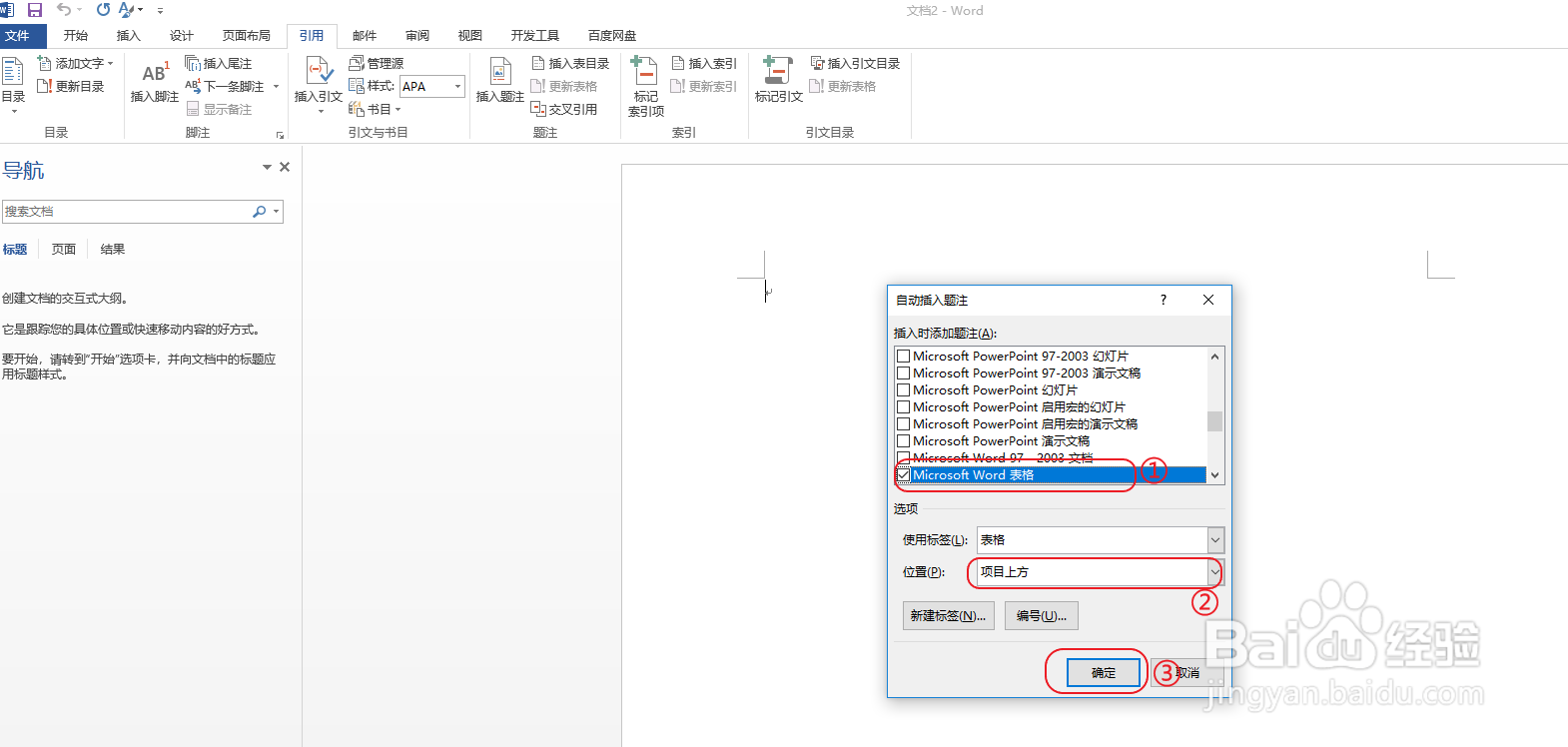The width and height of the screenshot is (1568, 747).
Task: Click Insert Table of Authorities (插入引文目录)
Action: (855, 63)
